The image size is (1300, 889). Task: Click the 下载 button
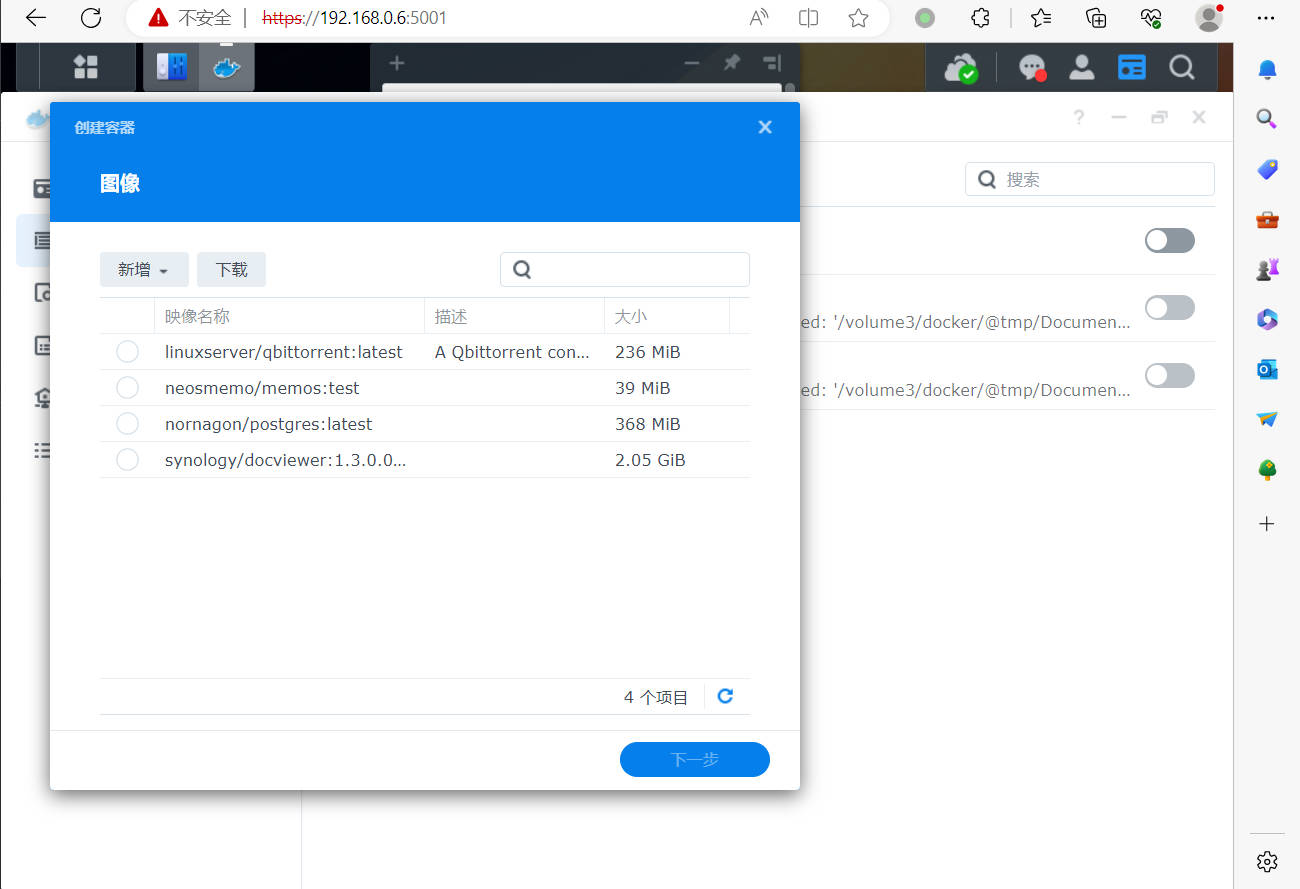click(x=231, y=269)
